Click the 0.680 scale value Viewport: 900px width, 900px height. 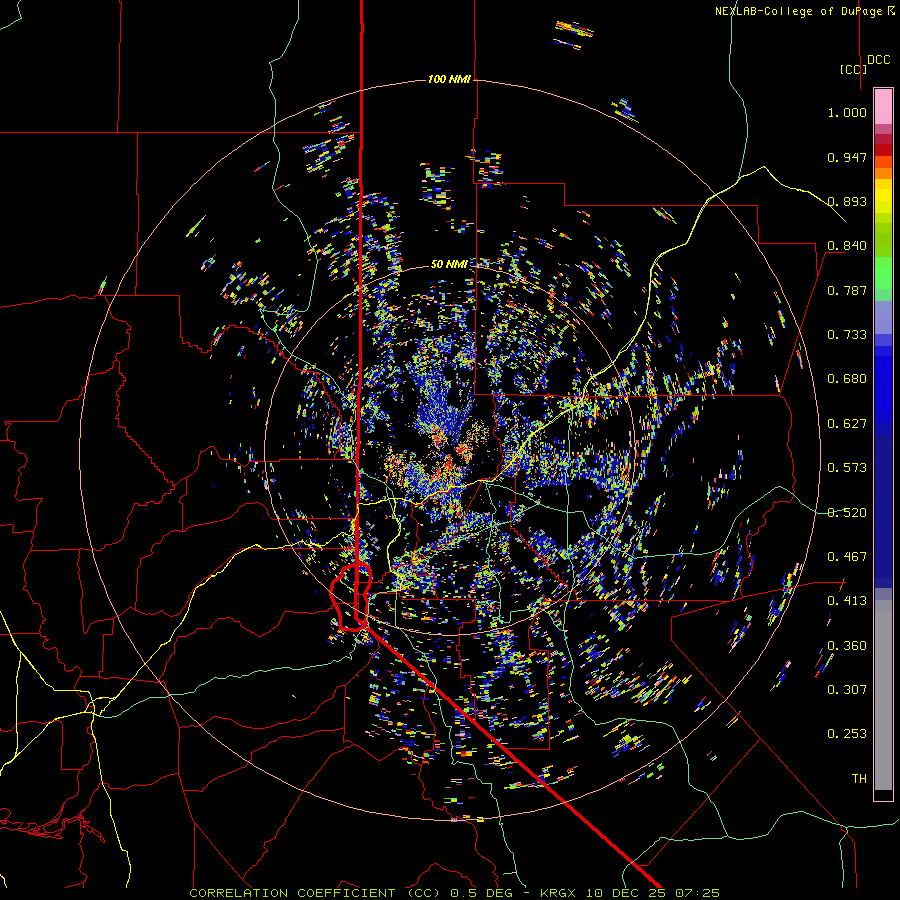point(847,379)
